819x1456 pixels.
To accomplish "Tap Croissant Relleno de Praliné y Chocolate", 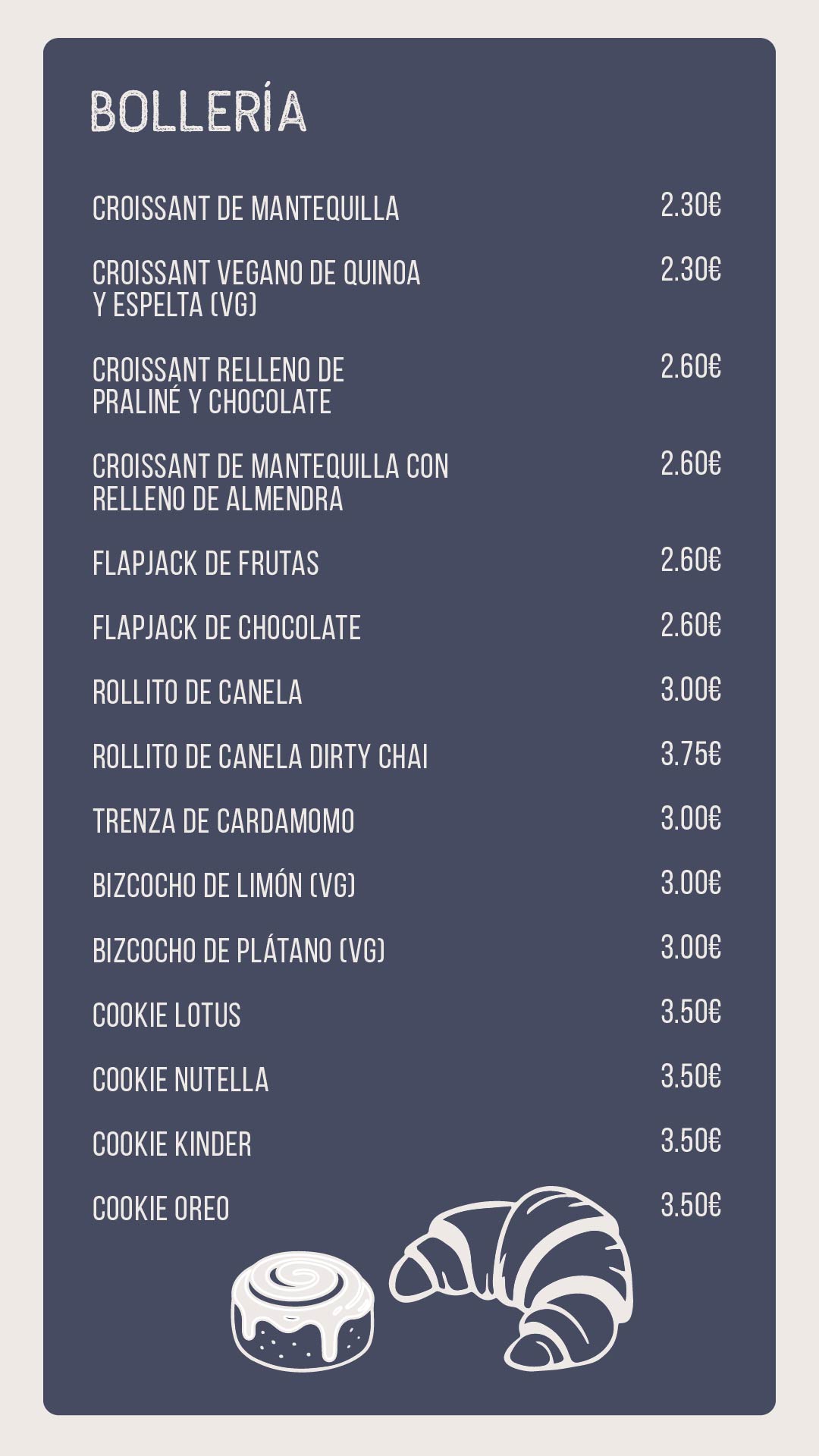I will coord(218,386).
